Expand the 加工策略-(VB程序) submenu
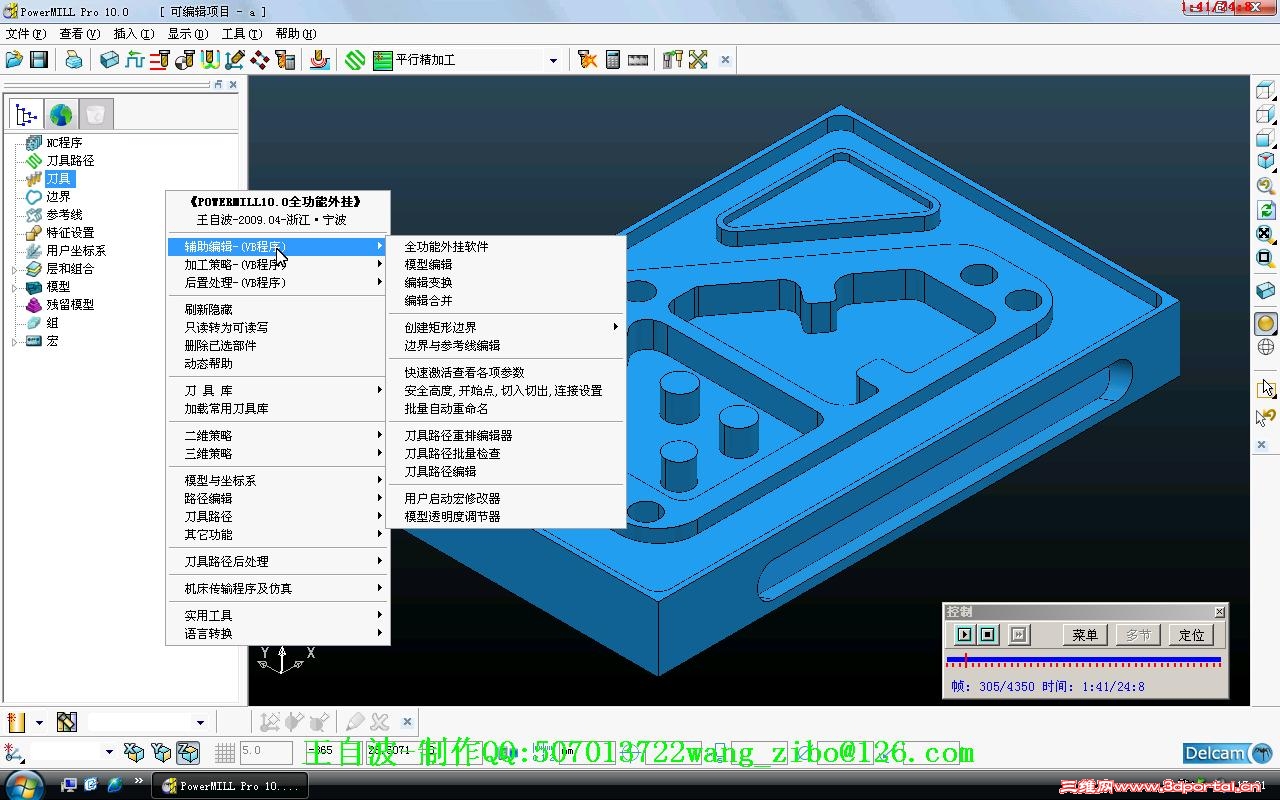Viewport: 1280px width, 800px height. click(278, 264)
